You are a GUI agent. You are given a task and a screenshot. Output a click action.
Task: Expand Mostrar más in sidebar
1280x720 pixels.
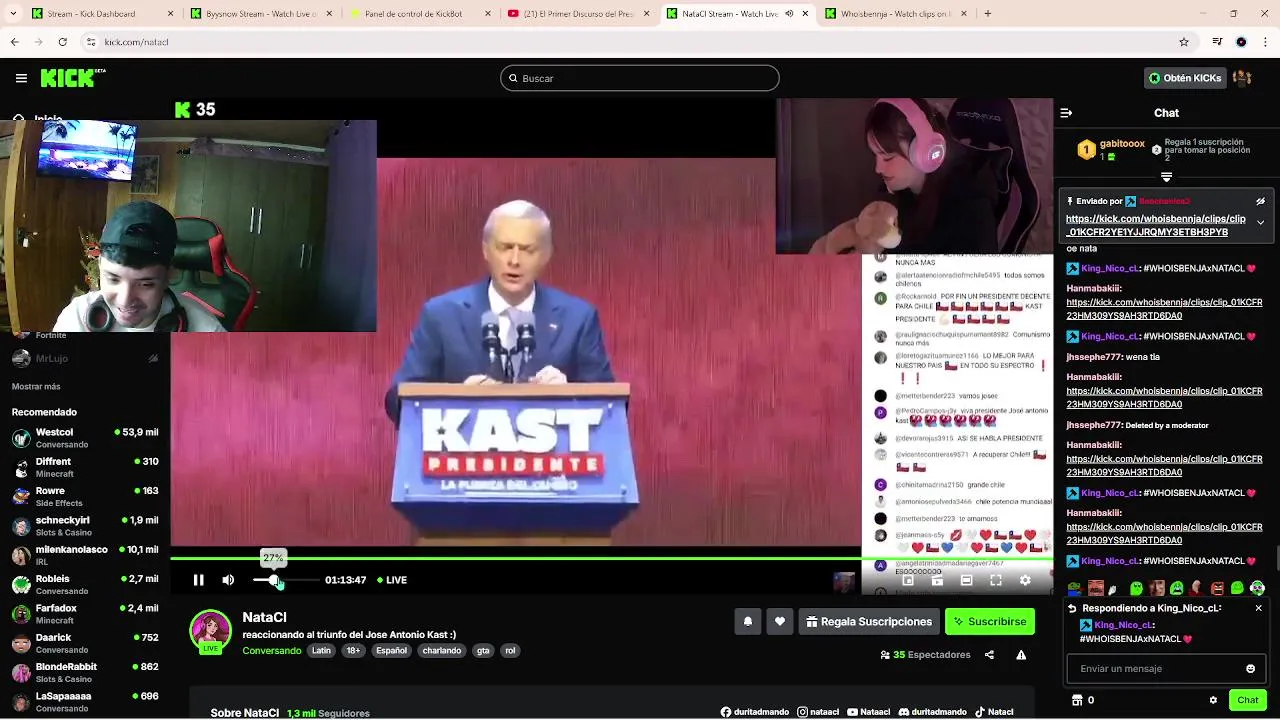(36, 386)
